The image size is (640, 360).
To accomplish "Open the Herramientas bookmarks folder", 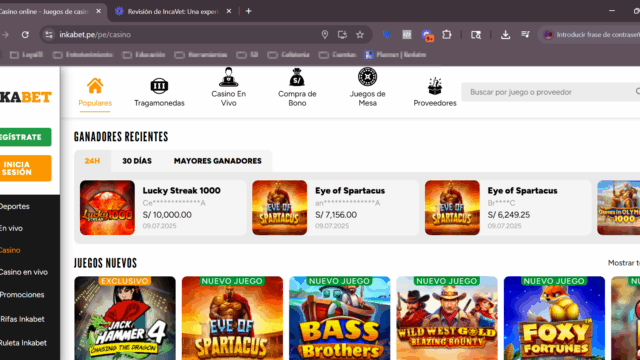I will click(x=201, y=55).
